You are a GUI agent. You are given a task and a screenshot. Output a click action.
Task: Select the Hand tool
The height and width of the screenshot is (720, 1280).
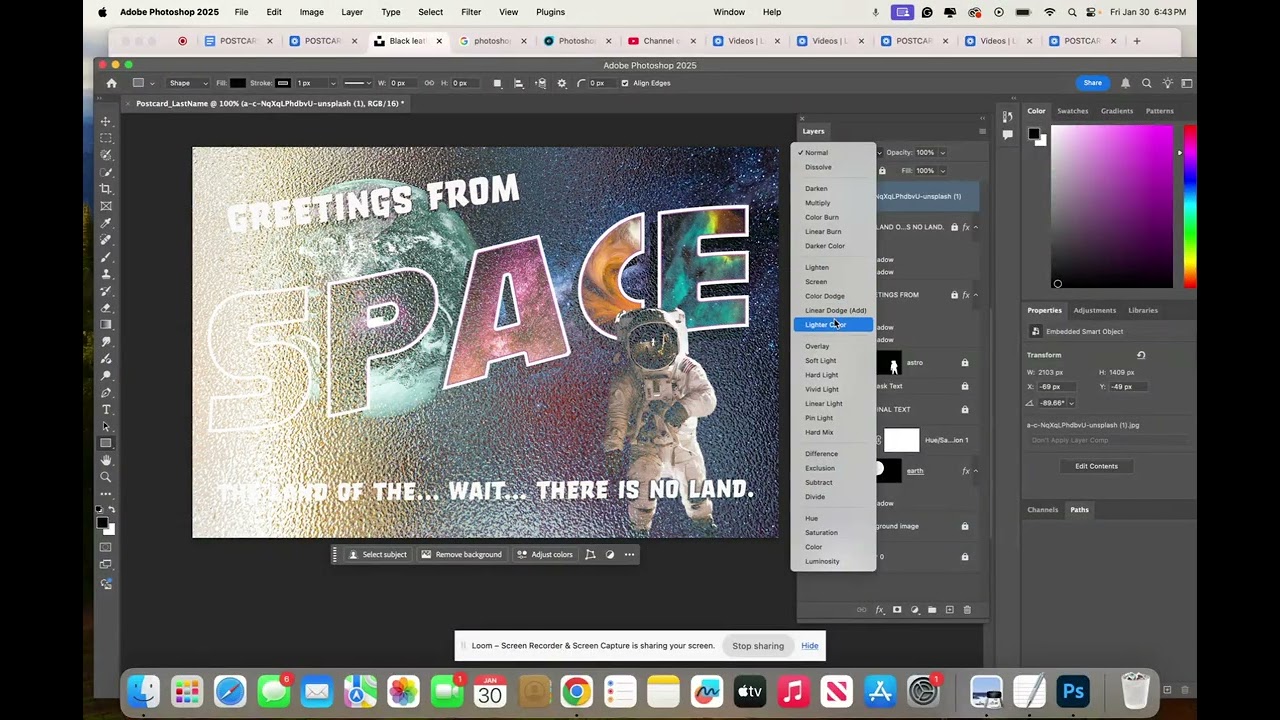[x=106, y=461]
